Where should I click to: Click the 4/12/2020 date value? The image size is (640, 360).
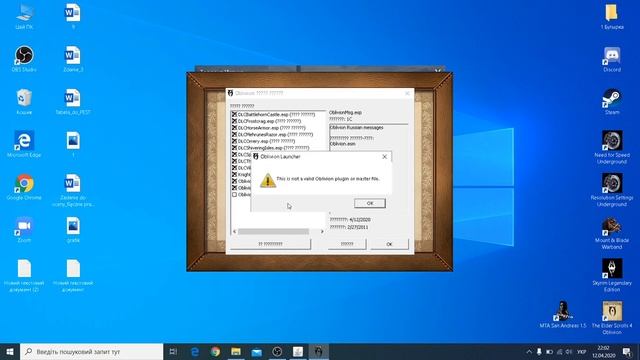[360, 220]
